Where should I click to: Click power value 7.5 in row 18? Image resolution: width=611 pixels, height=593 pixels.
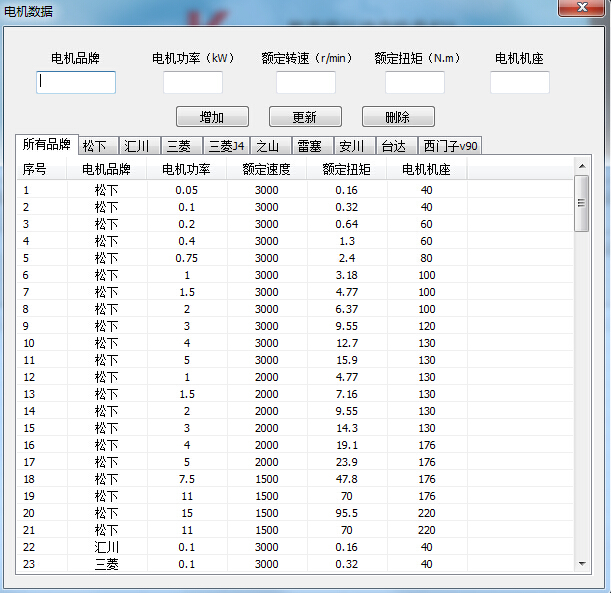(x=187, y=479)
